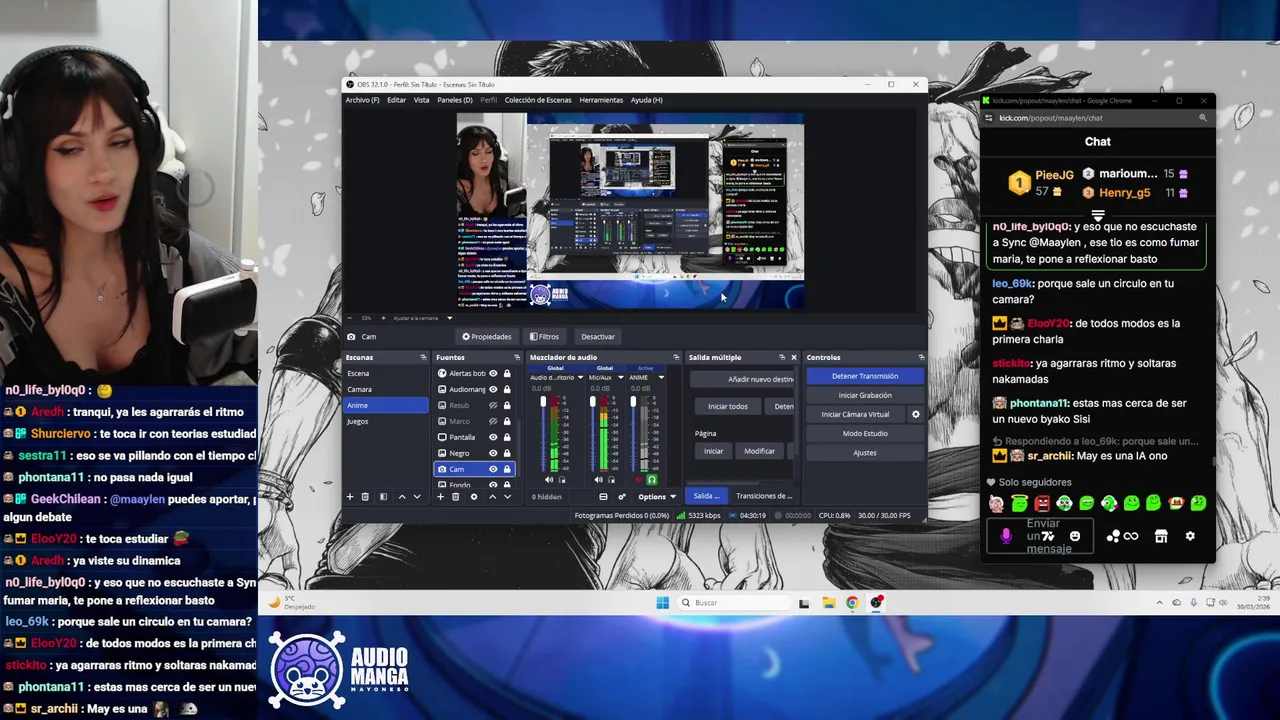Open the Colección de Escenas menu
The image size is (1280, 720).
point(538,100)
